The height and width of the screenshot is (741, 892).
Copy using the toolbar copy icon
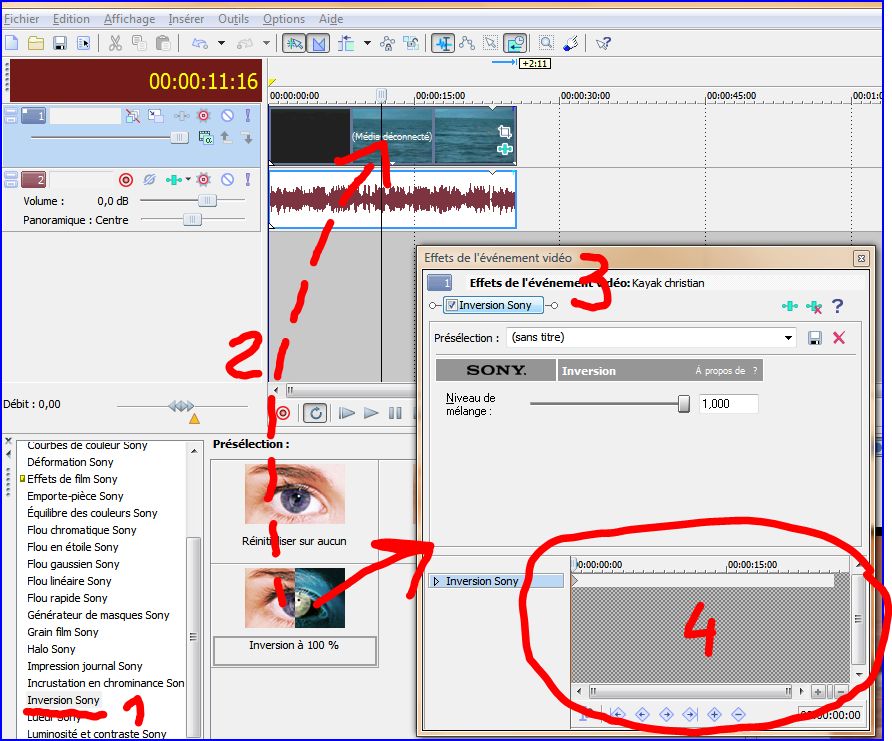(x=139, y=43)
